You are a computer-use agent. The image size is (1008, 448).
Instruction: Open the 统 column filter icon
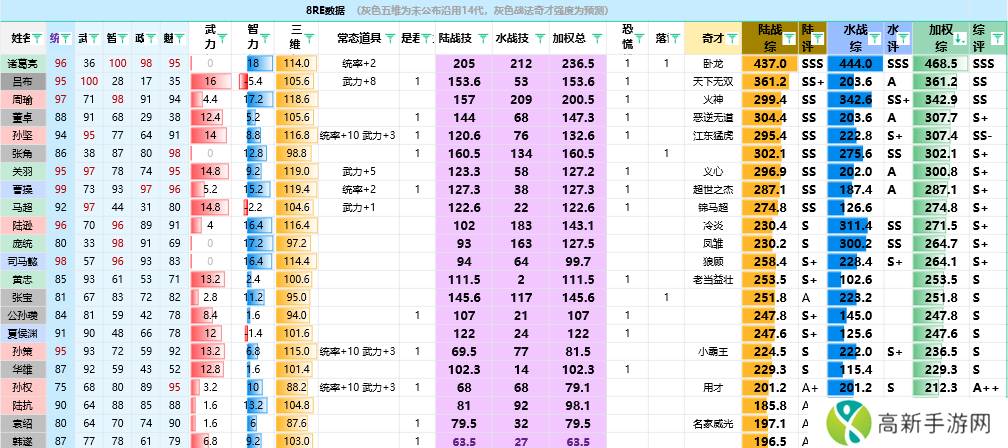pyautogui.click(x=65, y=39)
